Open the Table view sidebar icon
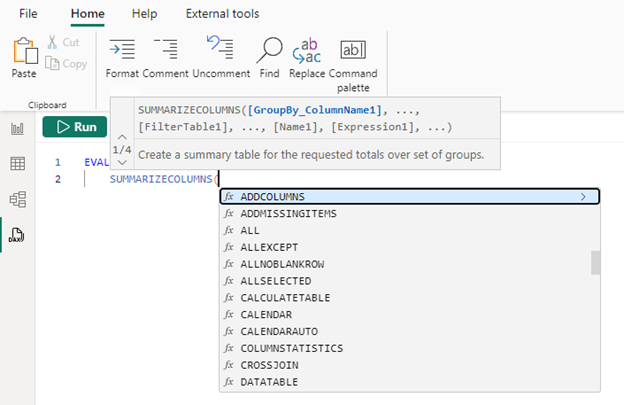Viewport: 624px width, 405px height. pos(17,164)
